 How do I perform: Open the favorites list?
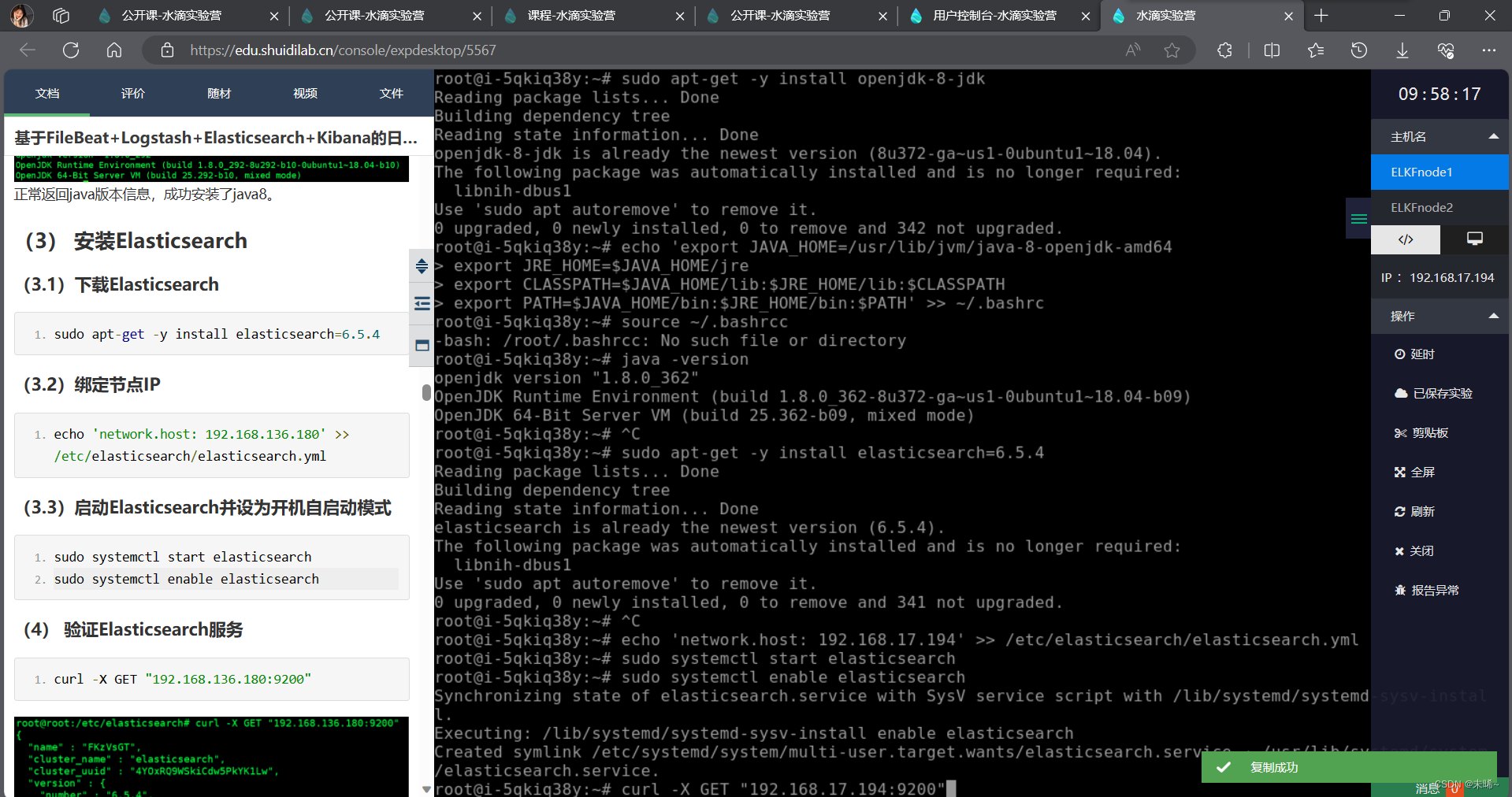(1316, 50)
